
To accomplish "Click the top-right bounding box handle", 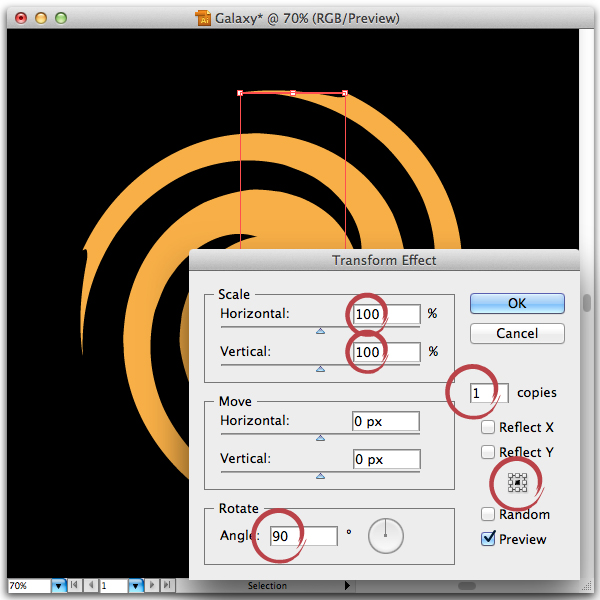I will point(345,93).
